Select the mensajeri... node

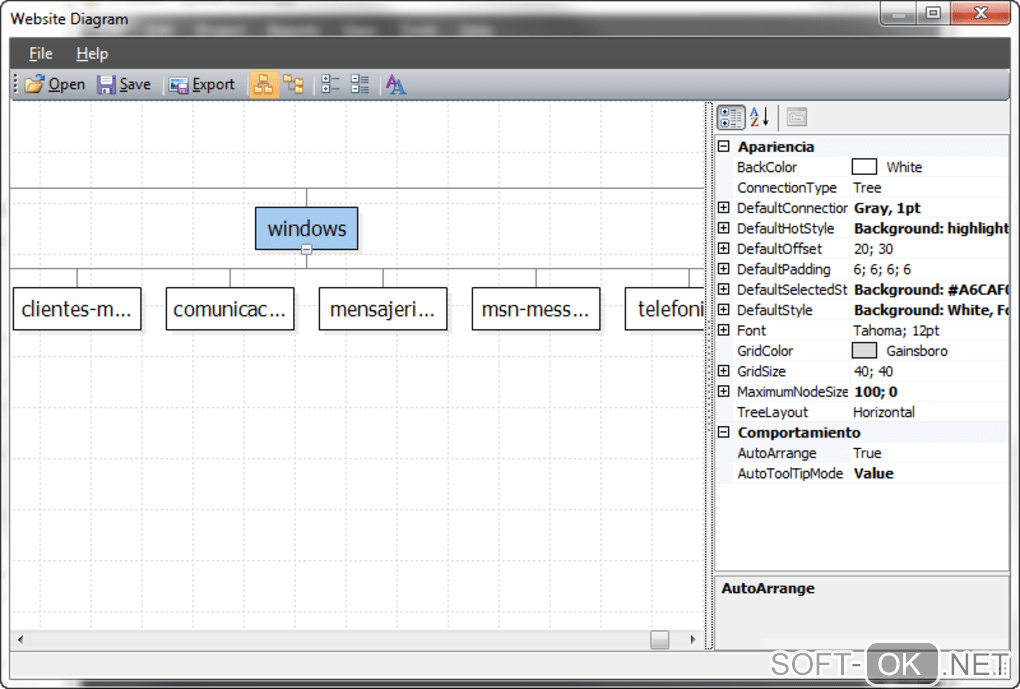point(382,309)
